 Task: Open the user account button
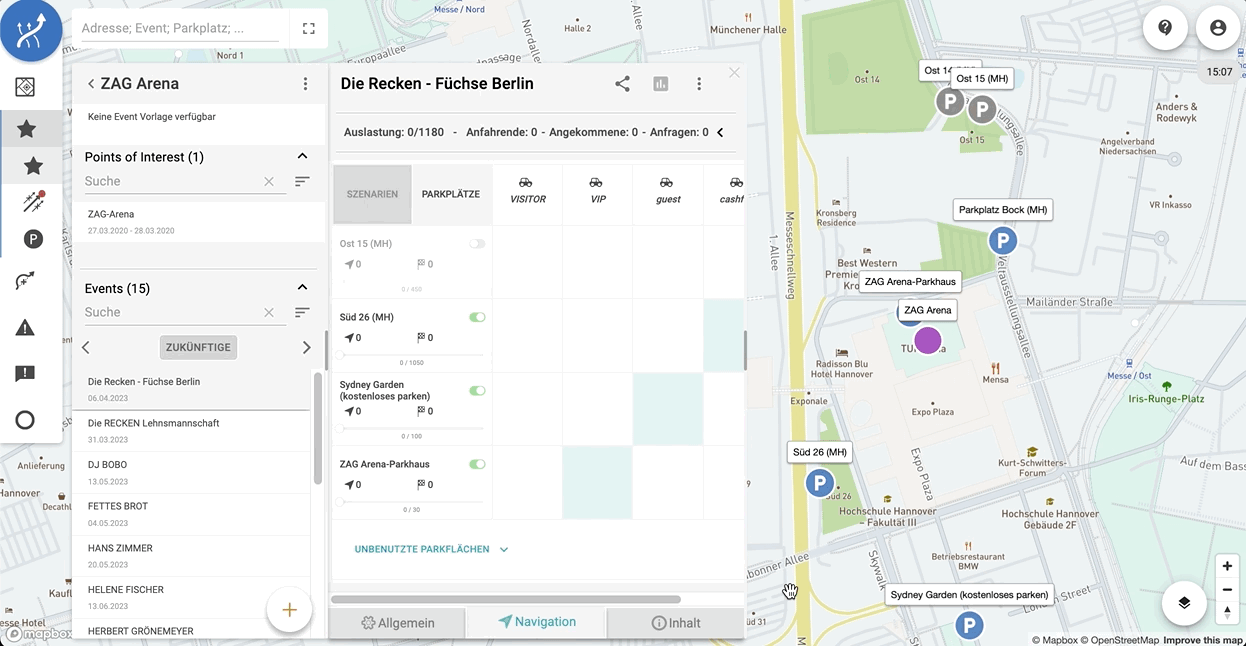point(1218,28)
